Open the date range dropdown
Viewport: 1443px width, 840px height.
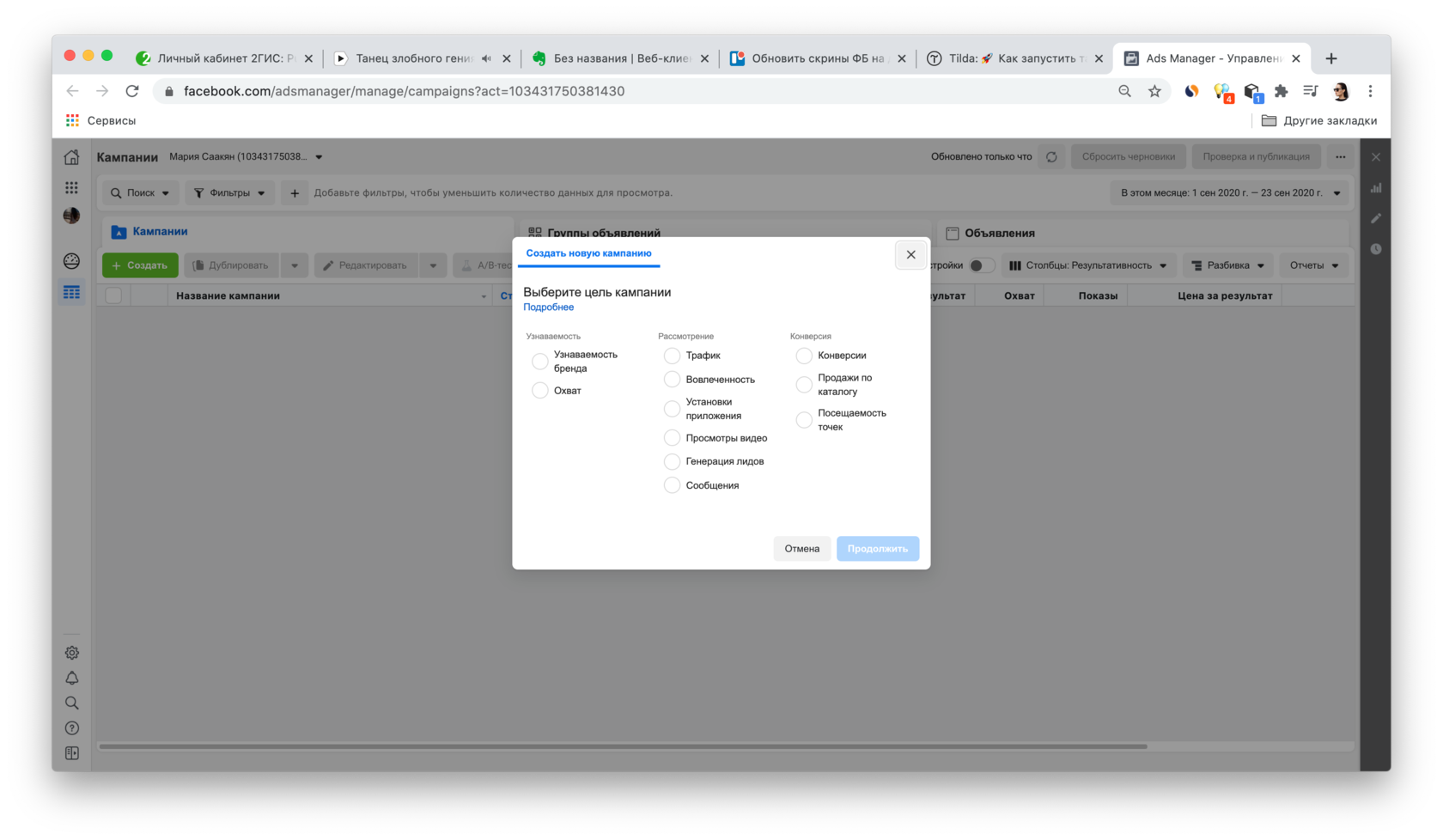[x=1229, y=193]
